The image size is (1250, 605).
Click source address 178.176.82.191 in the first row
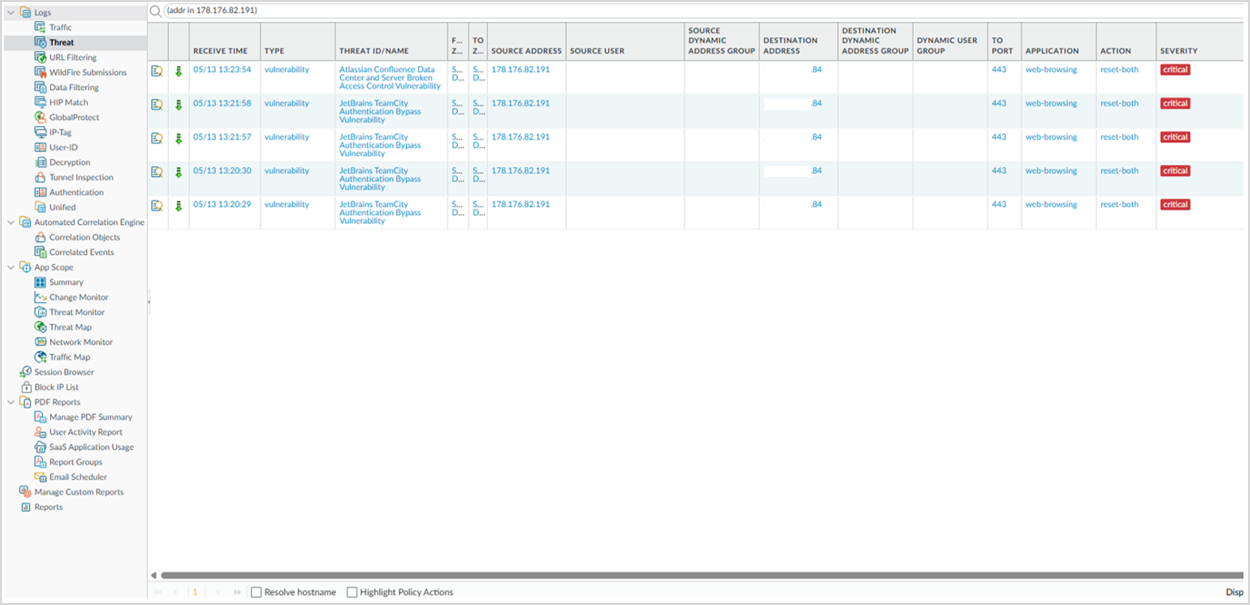520,70
